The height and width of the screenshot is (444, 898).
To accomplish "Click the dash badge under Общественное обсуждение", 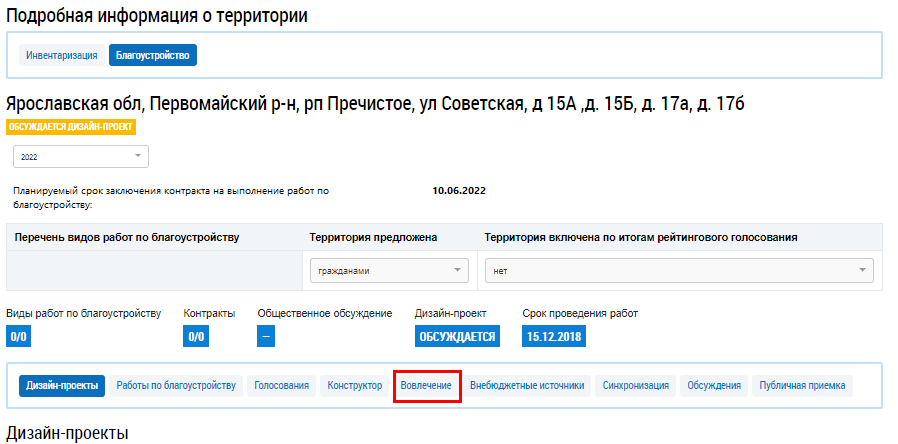I will coord(266,337).
